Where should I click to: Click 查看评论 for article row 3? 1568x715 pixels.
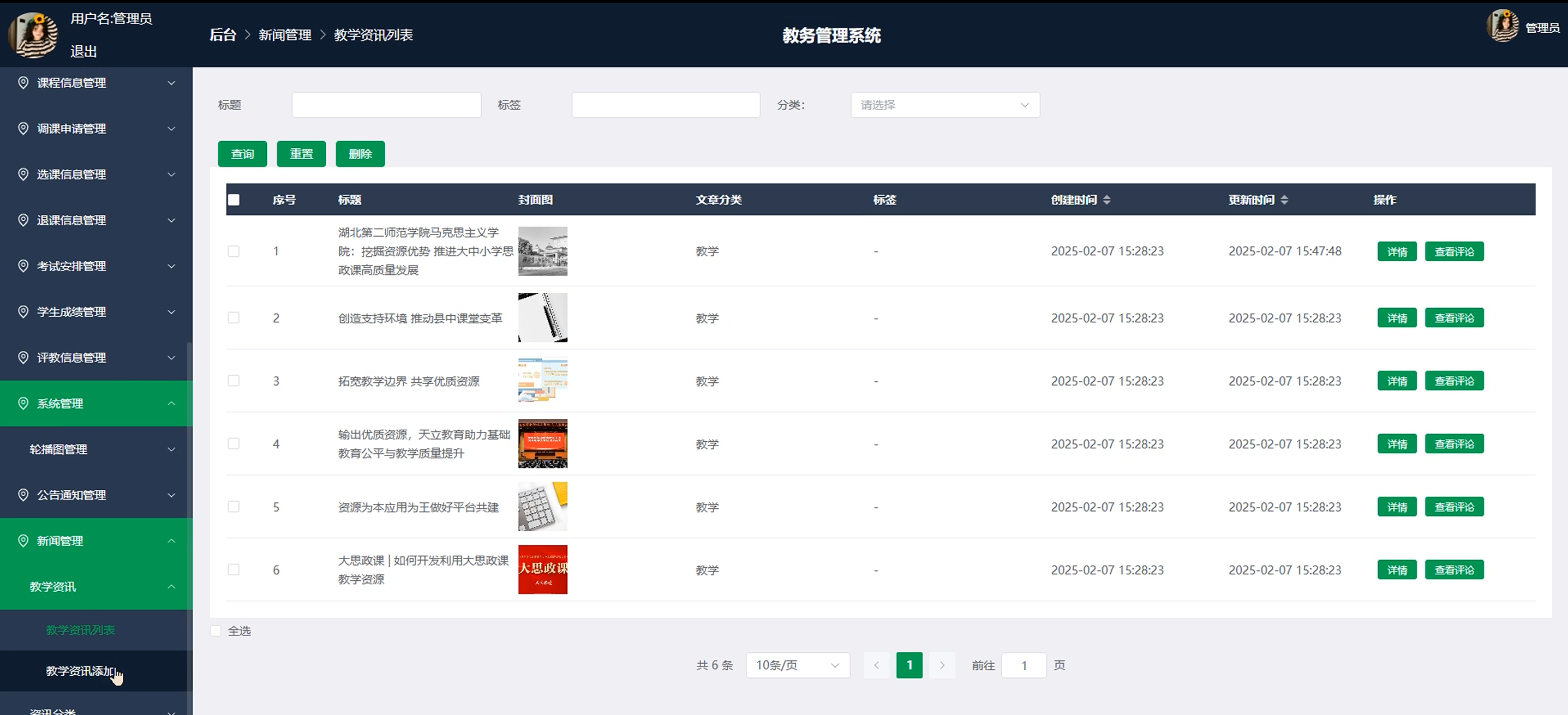click(1453, 381)
